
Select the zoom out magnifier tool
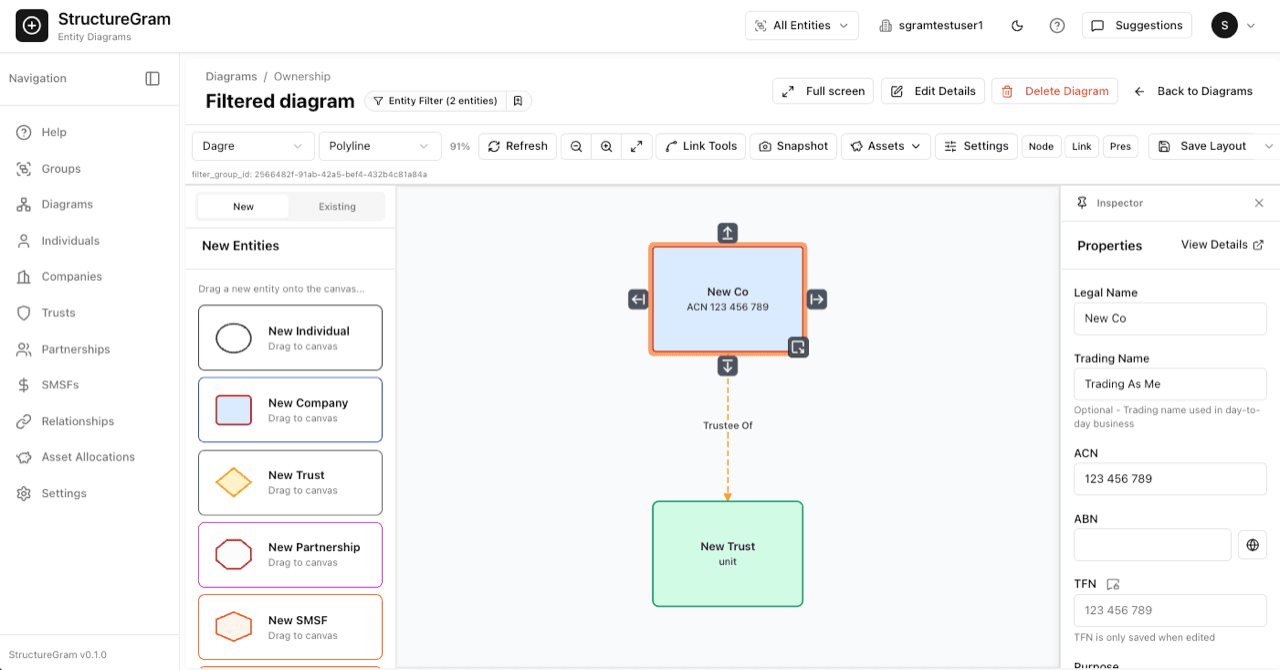coord(576,146)
